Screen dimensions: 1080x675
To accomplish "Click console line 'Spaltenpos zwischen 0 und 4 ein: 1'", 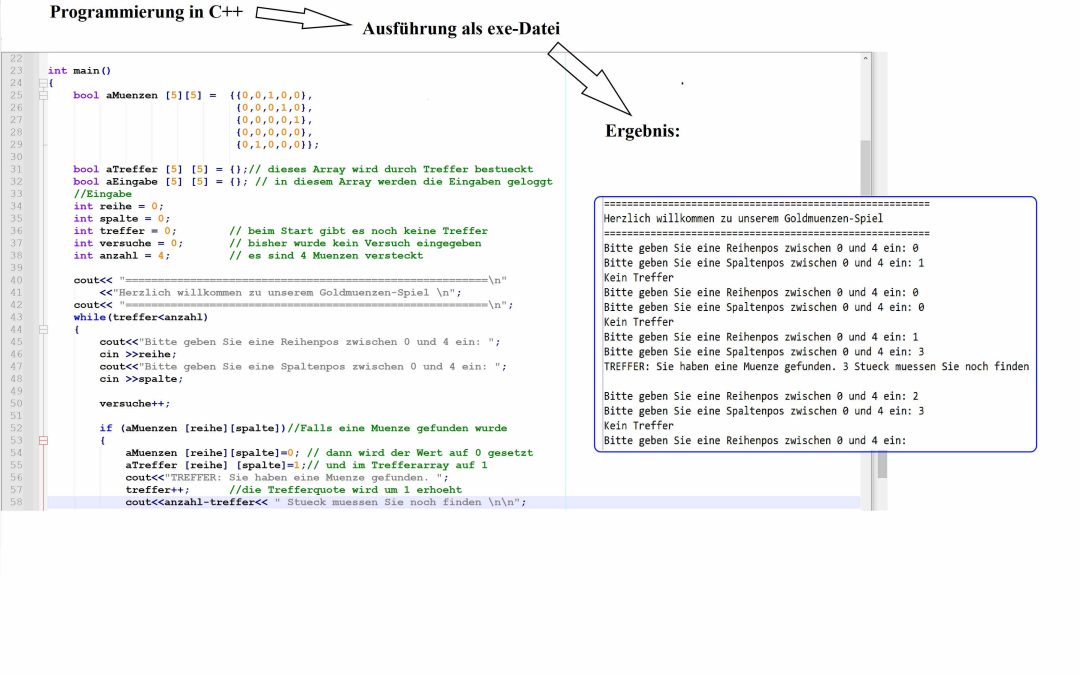I will pyautogui.click(x=825, y=262).
